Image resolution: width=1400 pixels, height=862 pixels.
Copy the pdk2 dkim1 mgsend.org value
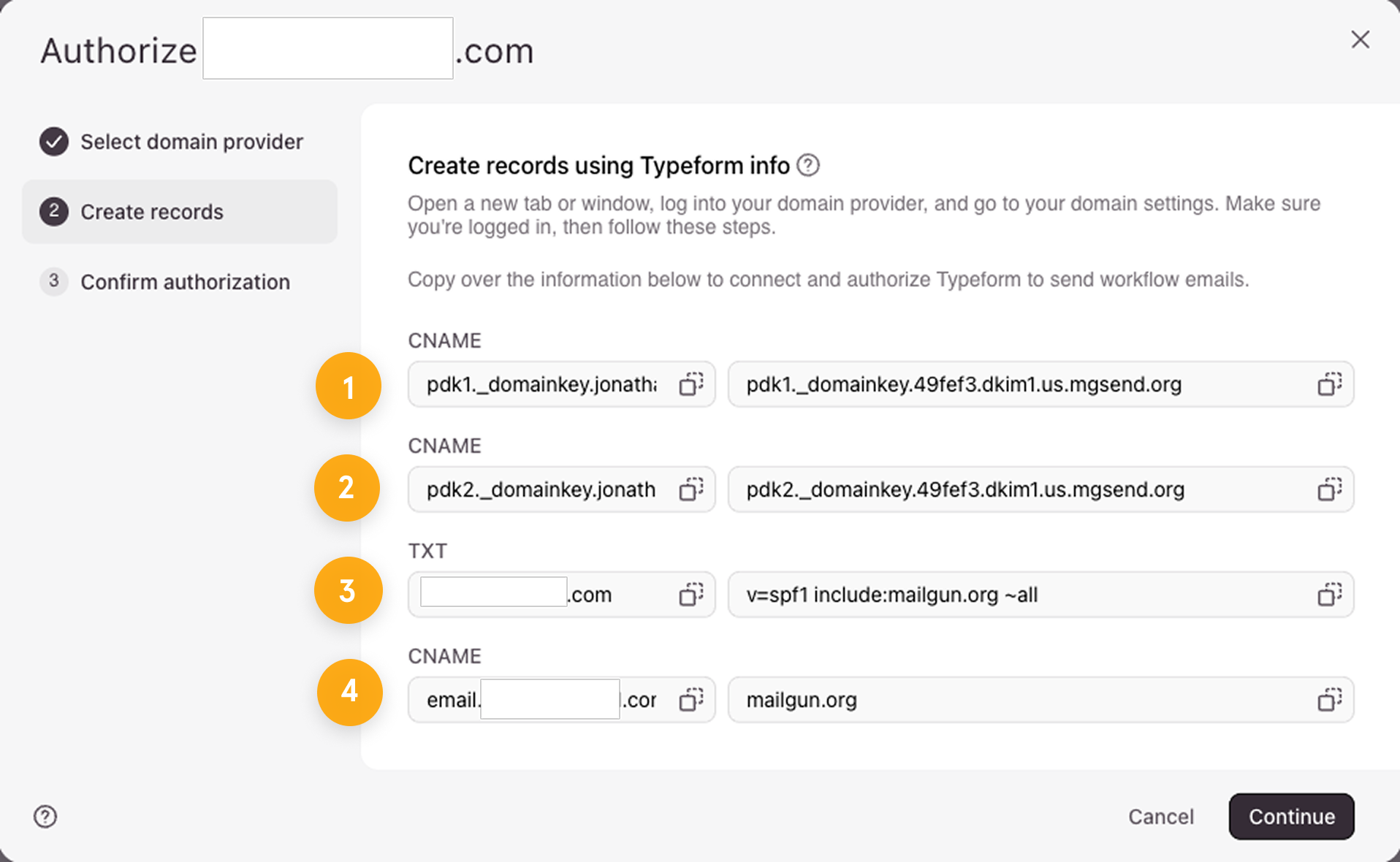(x=1329, y=489)
